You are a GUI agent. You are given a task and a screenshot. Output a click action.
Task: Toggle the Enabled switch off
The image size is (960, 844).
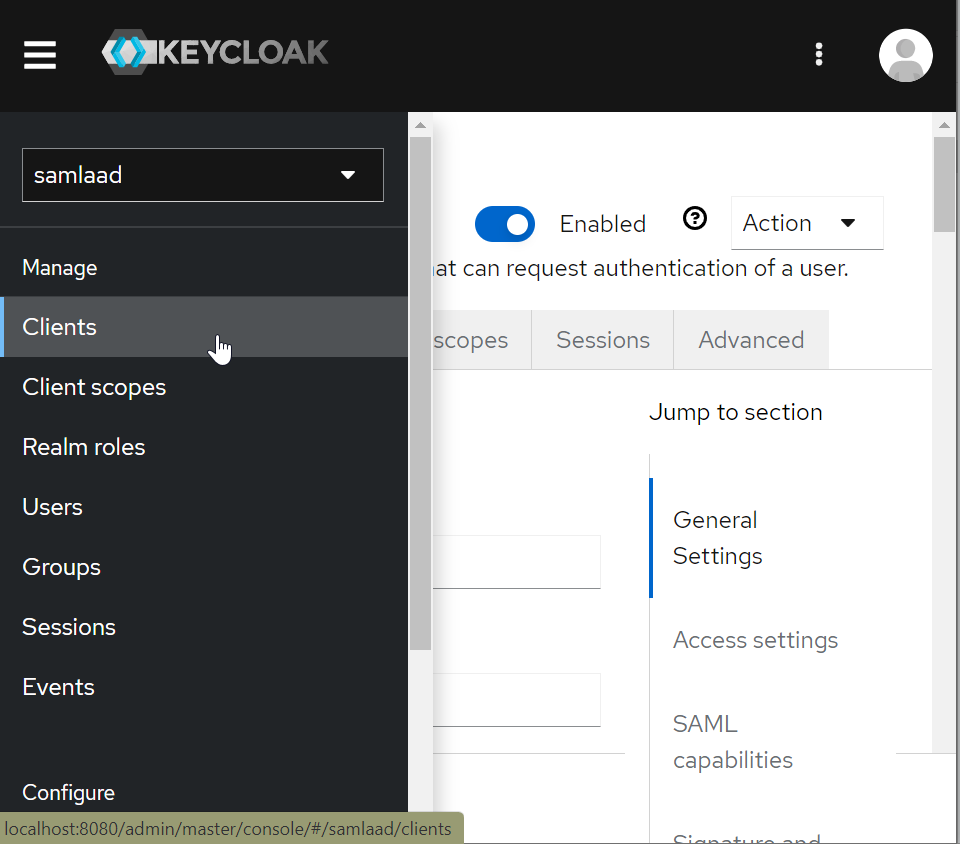(x=504, y=224)
